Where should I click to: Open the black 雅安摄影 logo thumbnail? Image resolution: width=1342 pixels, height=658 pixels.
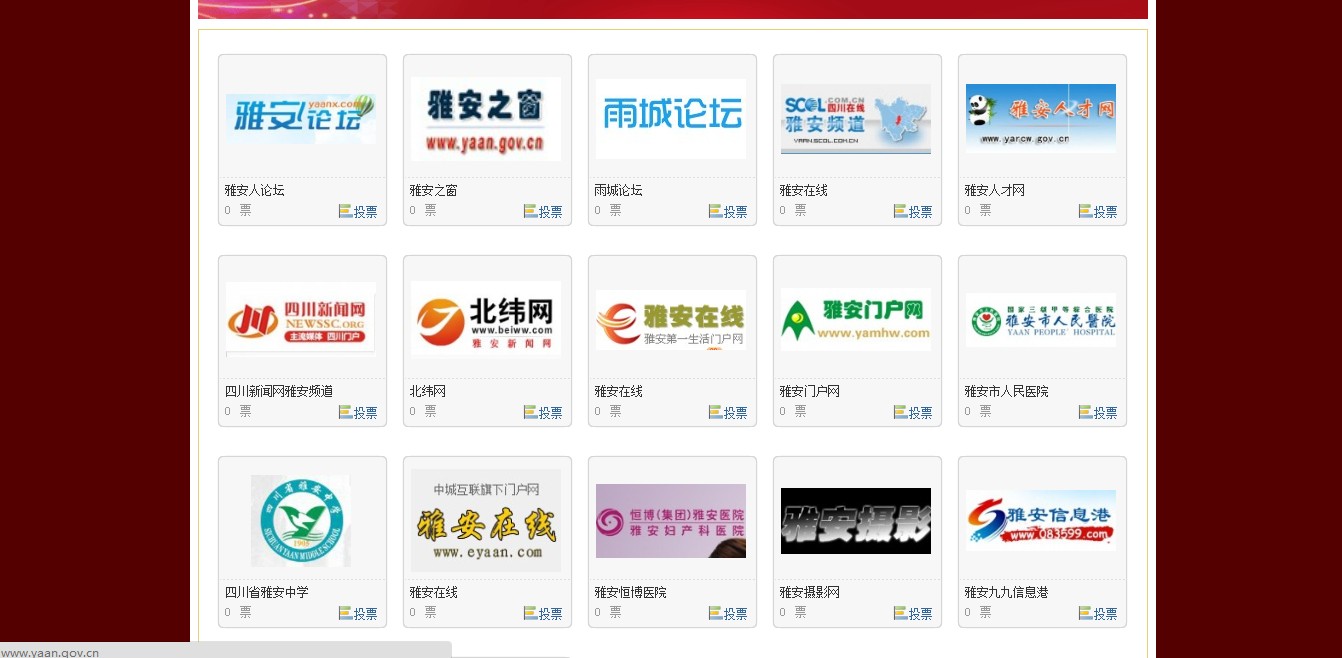coord(856,521)
